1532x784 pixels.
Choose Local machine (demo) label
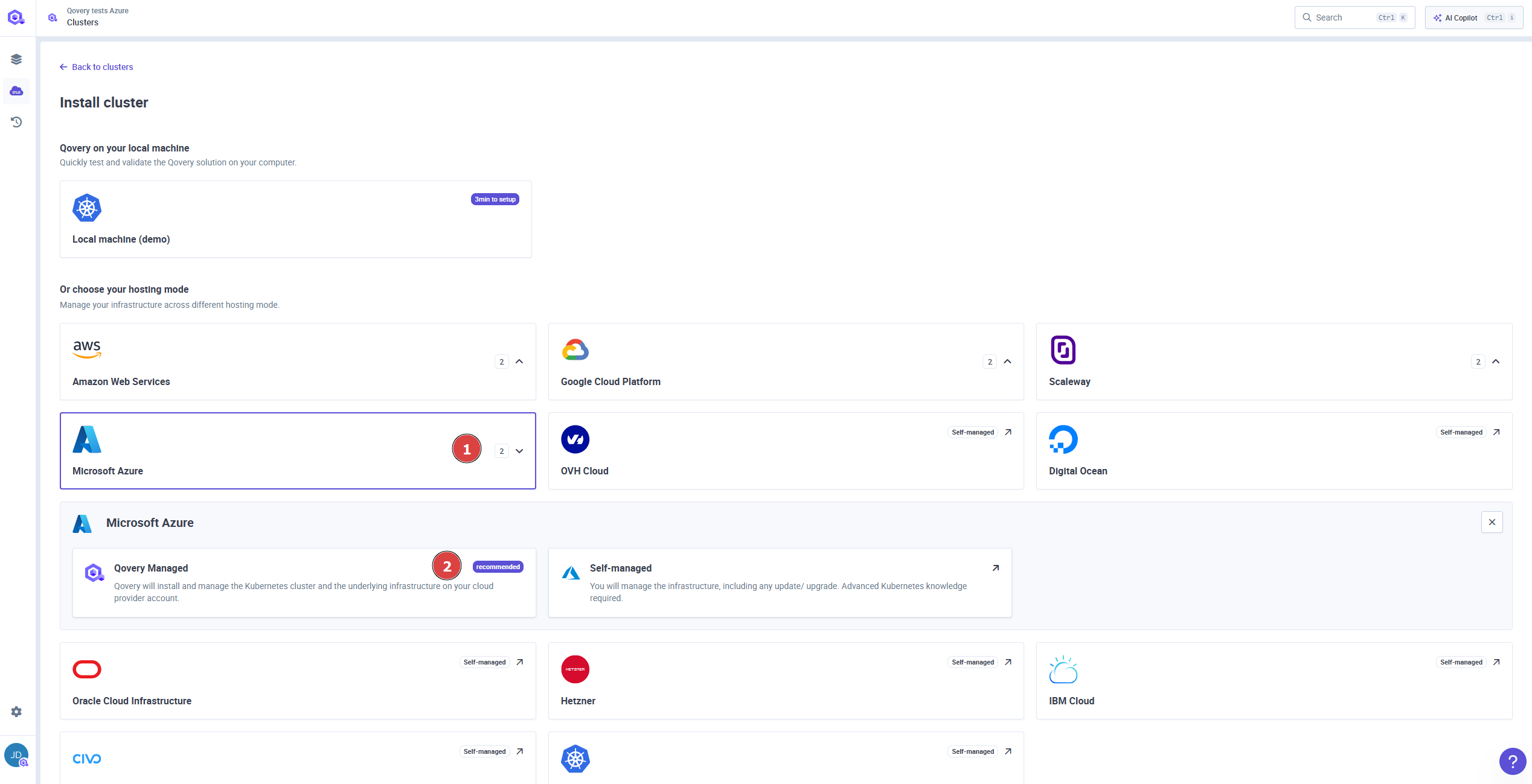(x=121, y=239)
